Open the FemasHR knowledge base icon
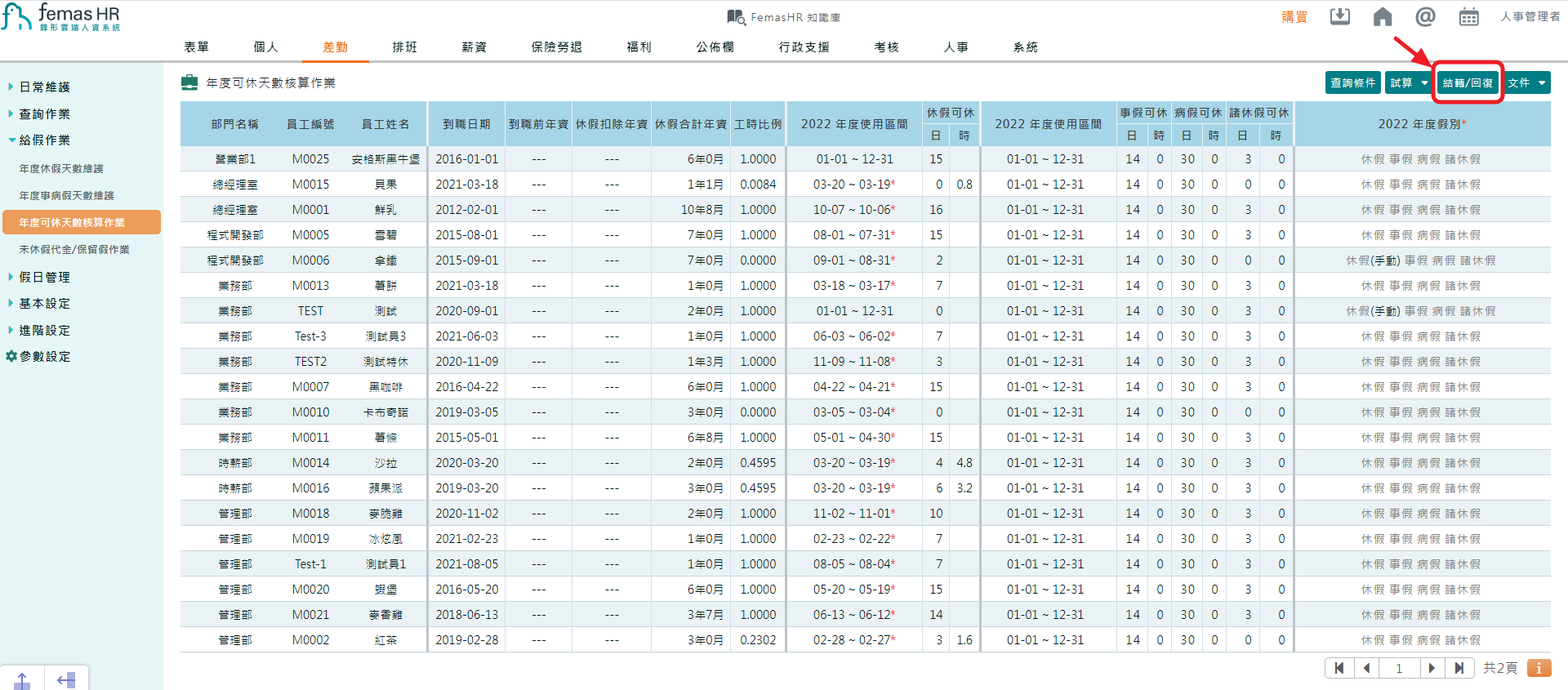This screenshot has height=690, width=1568. [735, 17]
